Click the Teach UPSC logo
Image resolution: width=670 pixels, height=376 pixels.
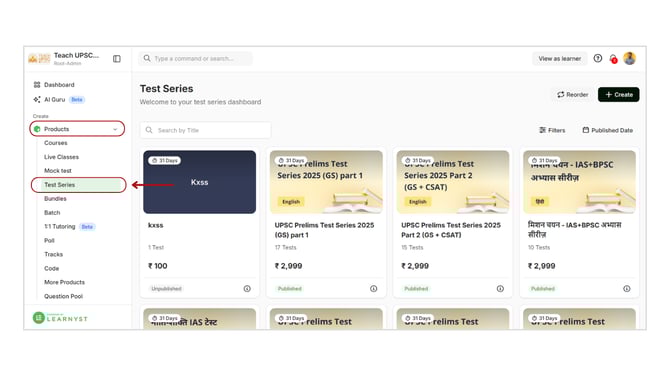[39, 59]
